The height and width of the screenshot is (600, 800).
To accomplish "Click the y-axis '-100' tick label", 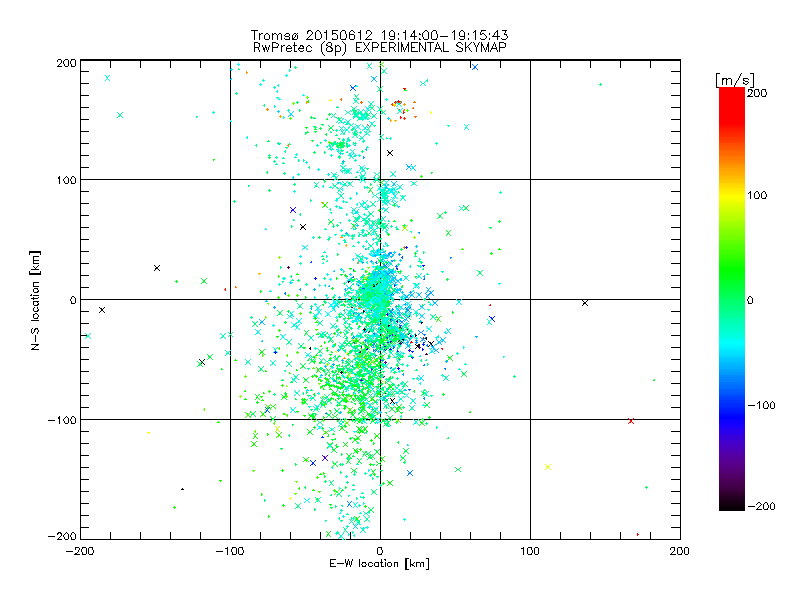I will coord(62,420).
